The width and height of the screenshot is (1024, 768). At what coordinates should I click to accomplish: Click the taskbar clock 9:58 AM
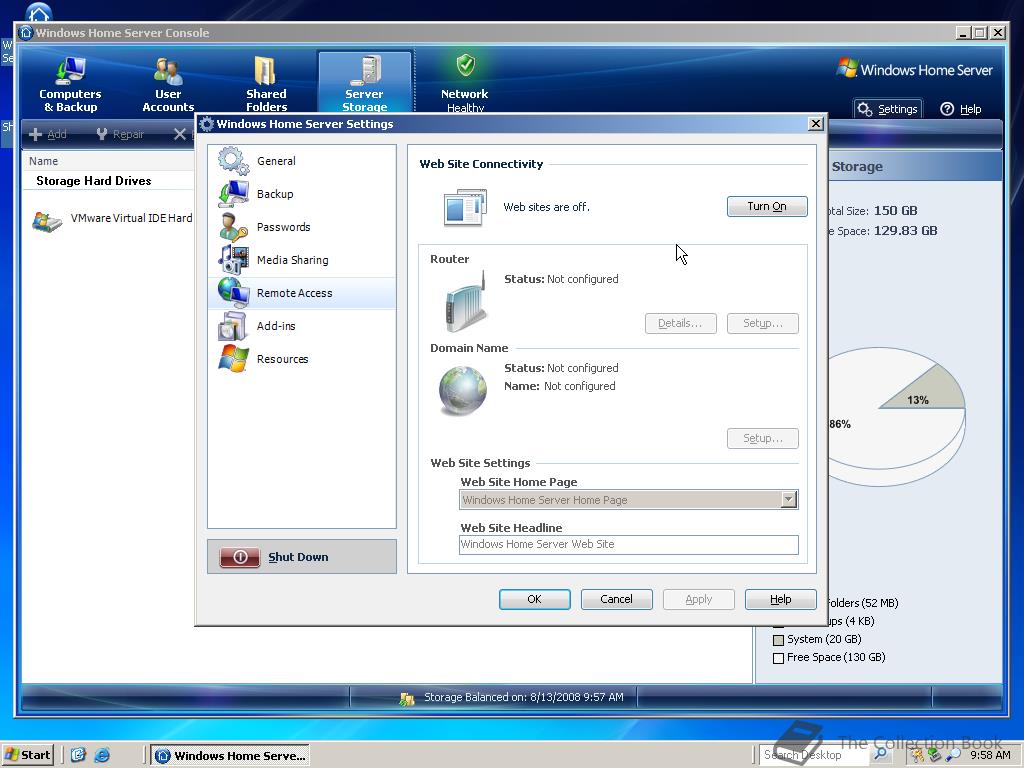990,755
